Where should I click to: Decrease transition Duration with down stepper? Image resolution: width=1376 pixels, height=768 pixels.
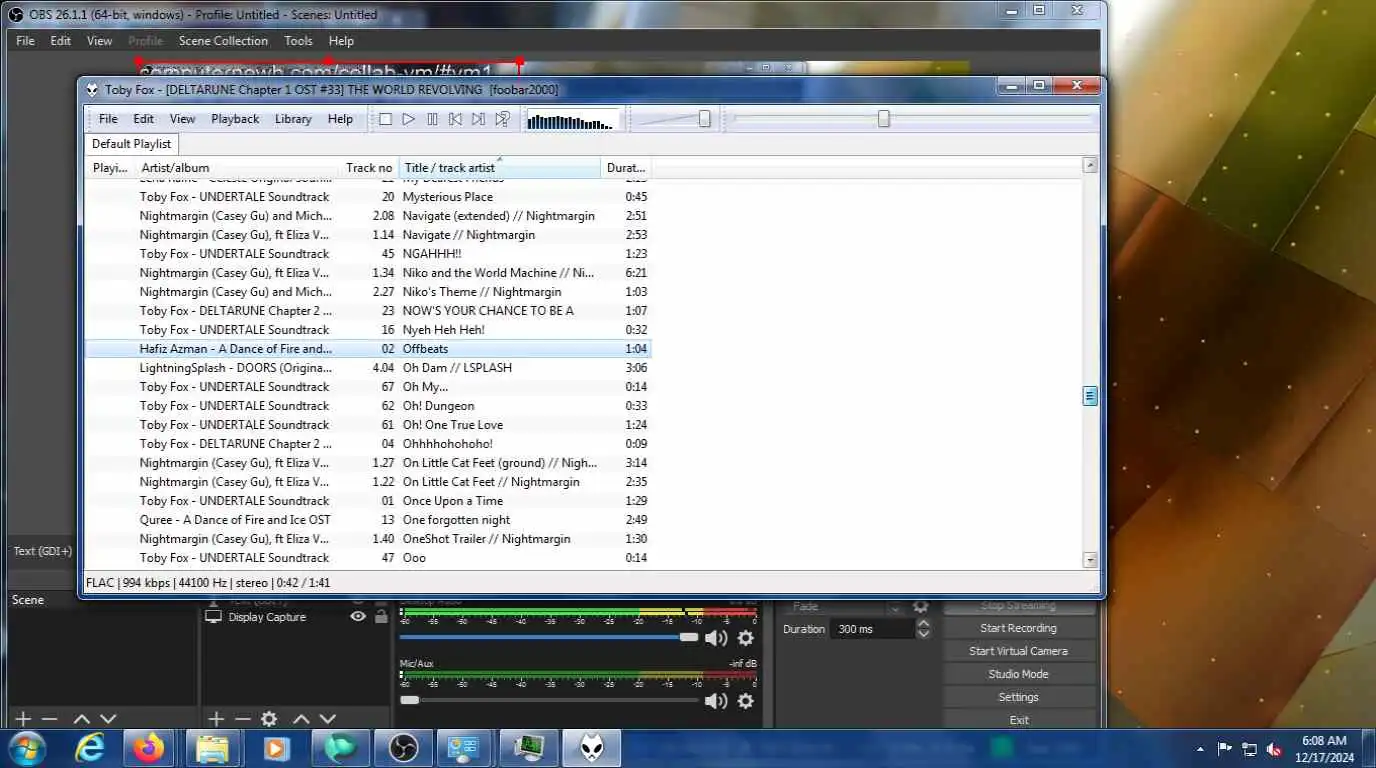[x=924, y=634]
